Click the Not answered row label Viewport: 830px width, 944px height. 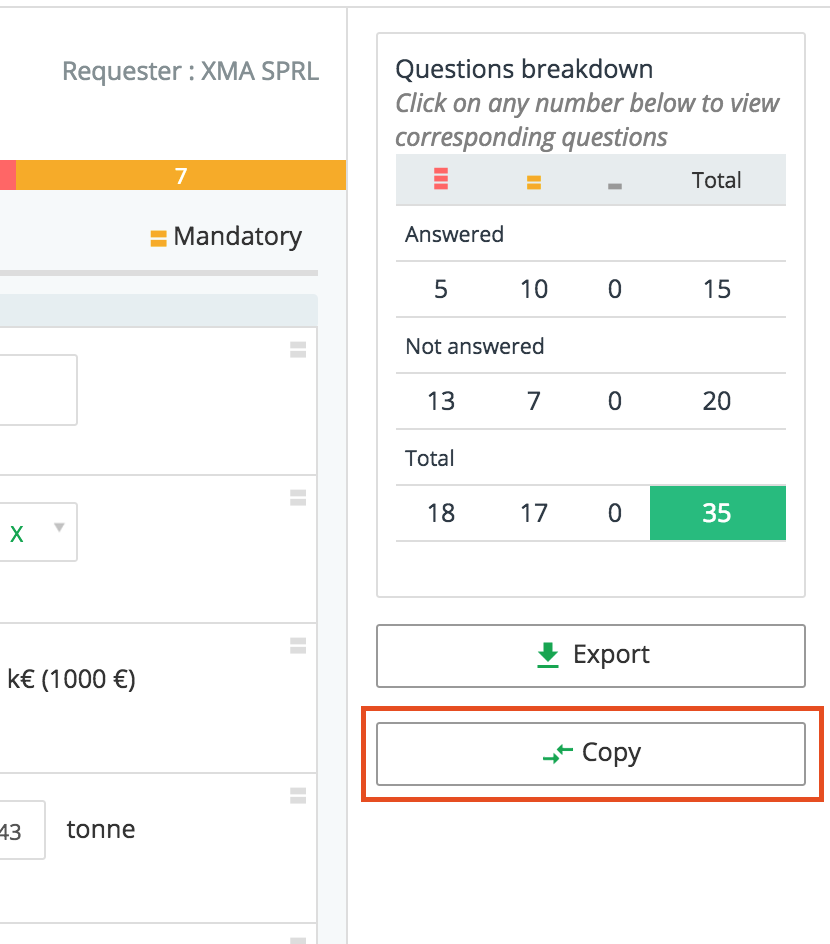pos(475,346)
